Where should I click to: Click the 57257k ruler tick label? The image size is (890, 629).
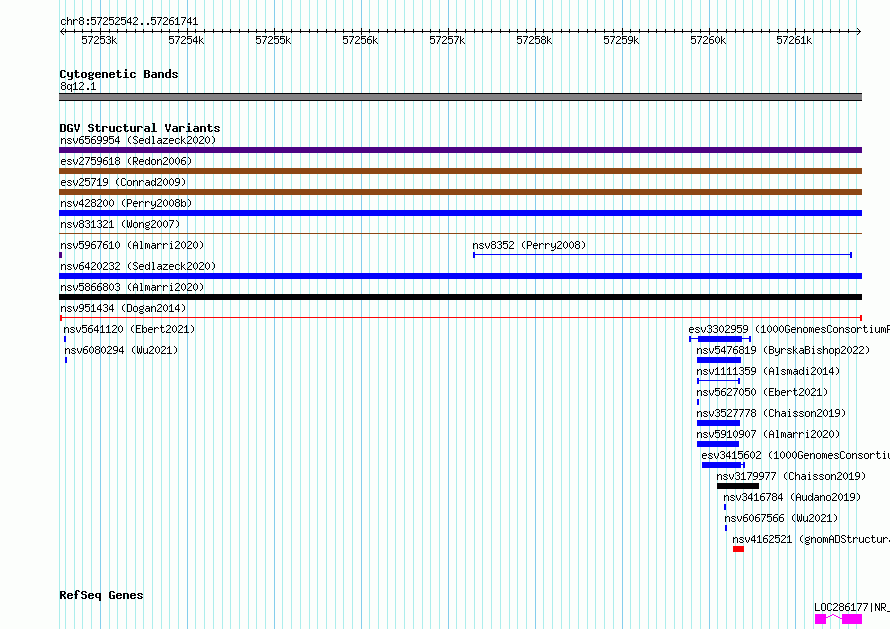coord(447,40)
